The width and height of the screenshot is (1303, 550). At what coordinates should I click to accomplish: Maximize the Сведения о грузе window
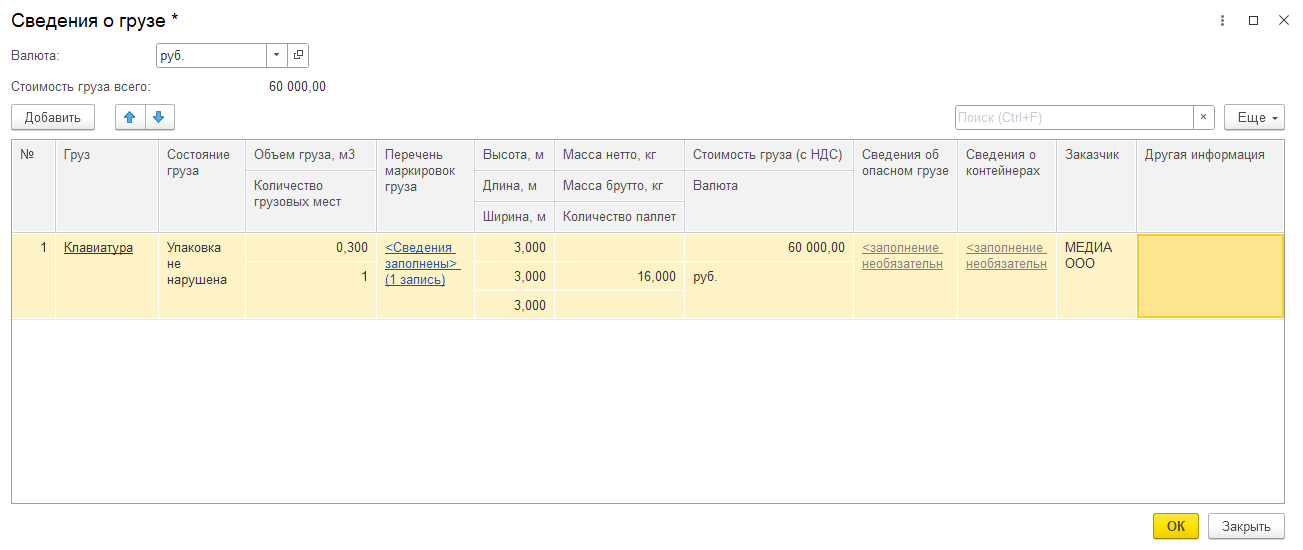tap(1253, 20)
